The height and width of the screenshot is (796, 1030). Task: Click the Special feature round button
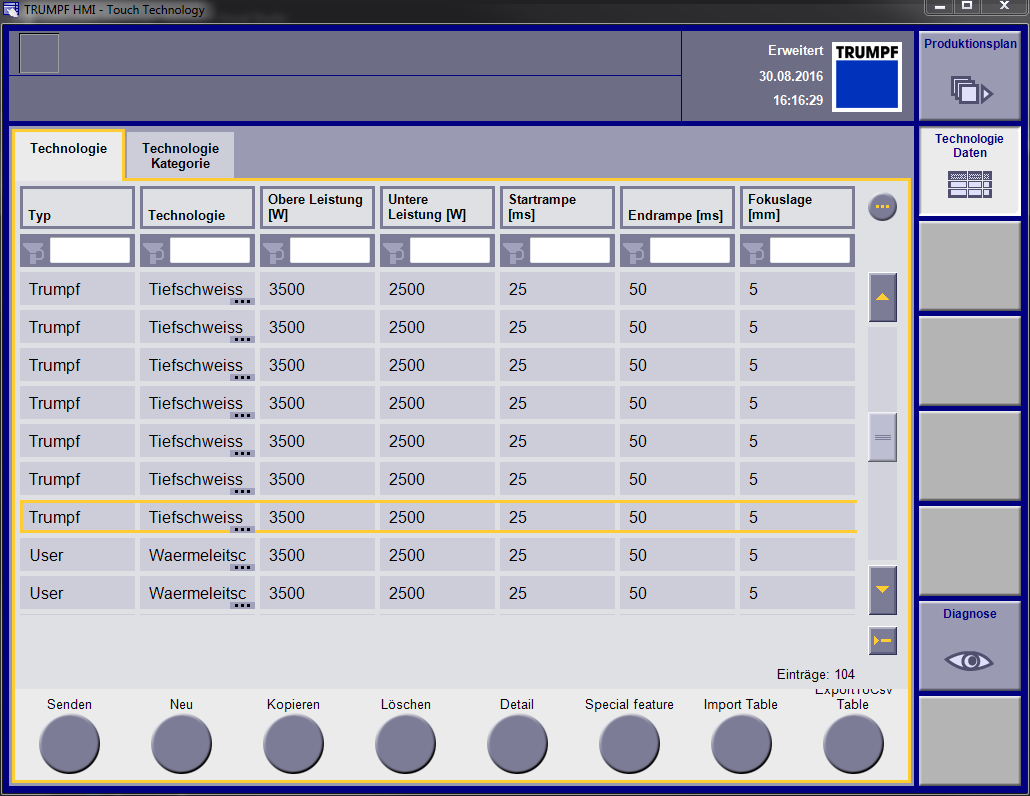coord(629,743)
